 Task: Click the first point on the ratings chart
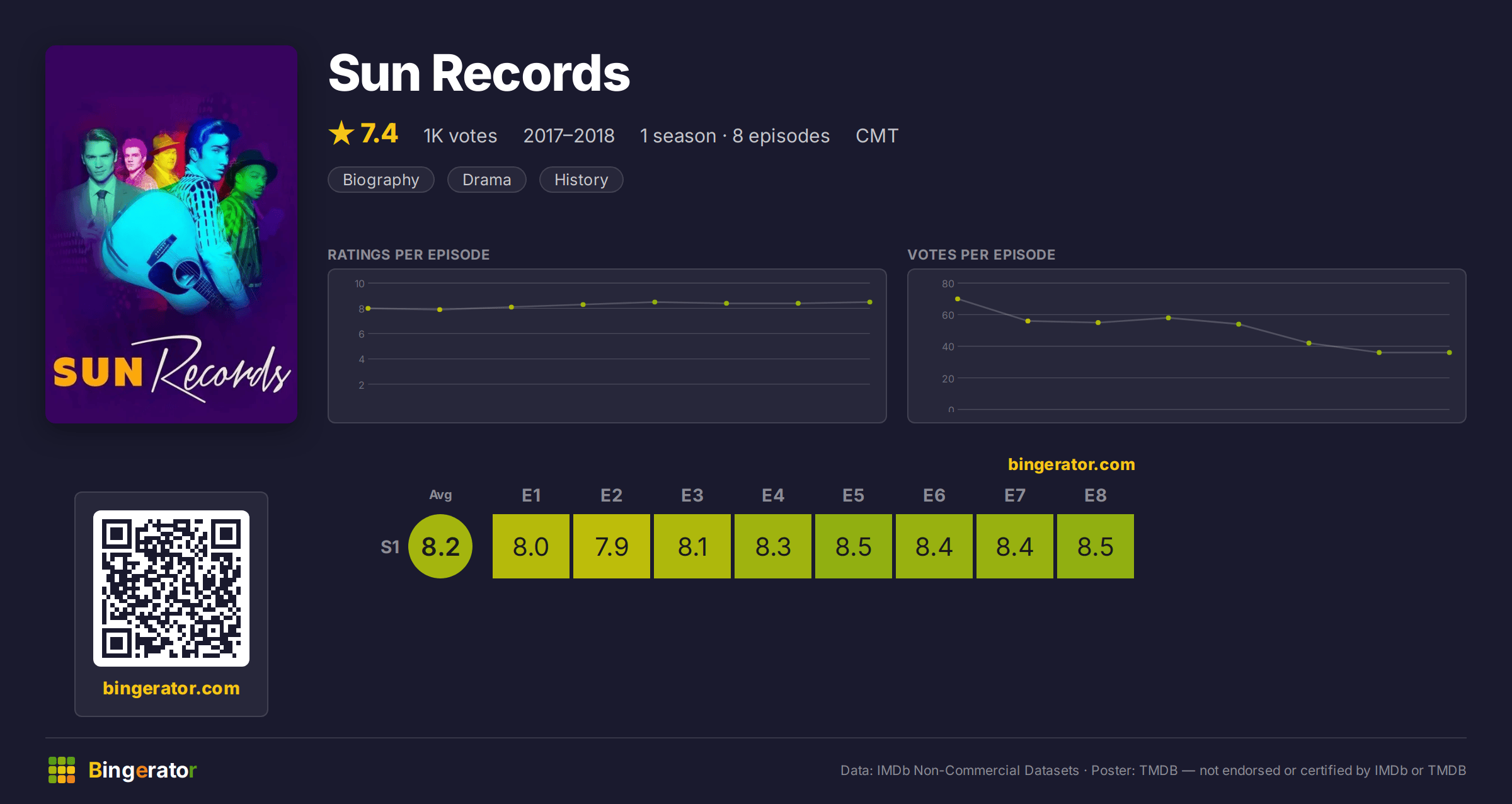368,308
